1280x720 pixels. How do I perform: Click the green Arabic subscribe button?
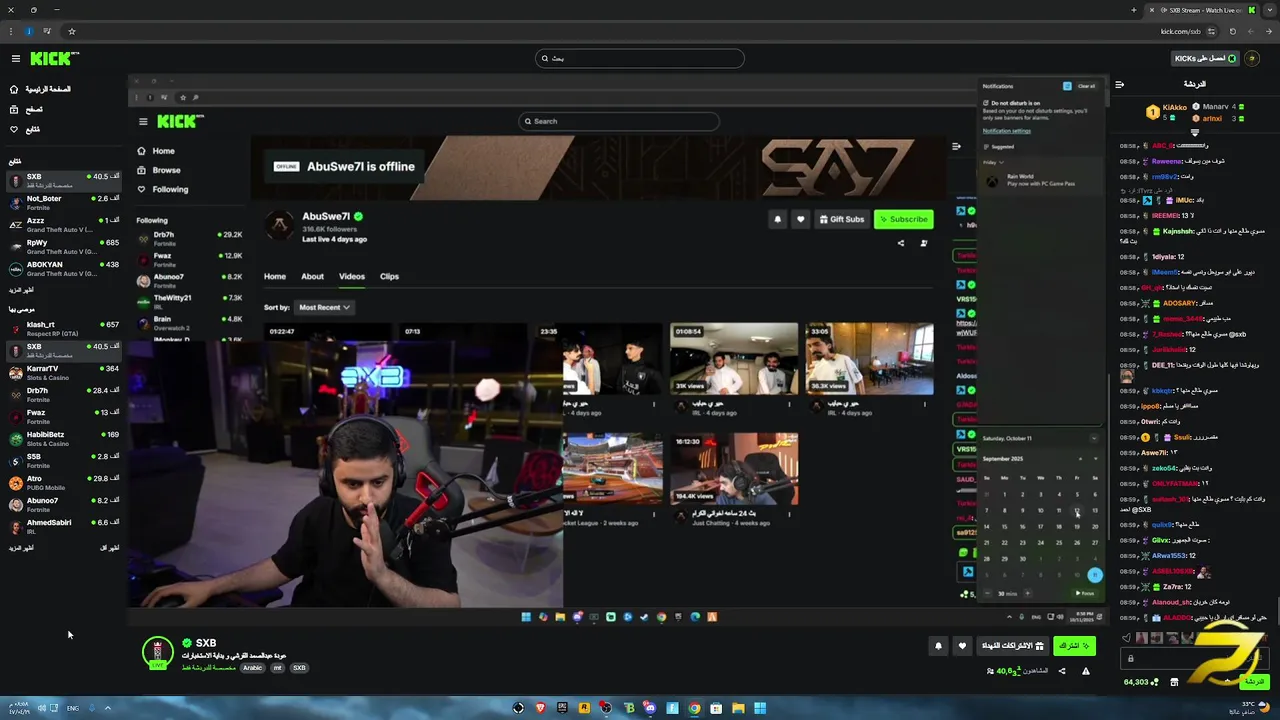click(1074, 646)
